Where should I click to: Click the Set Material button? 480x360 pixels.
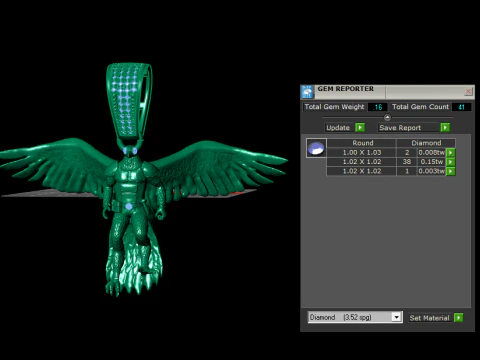[x=429, y=318]
